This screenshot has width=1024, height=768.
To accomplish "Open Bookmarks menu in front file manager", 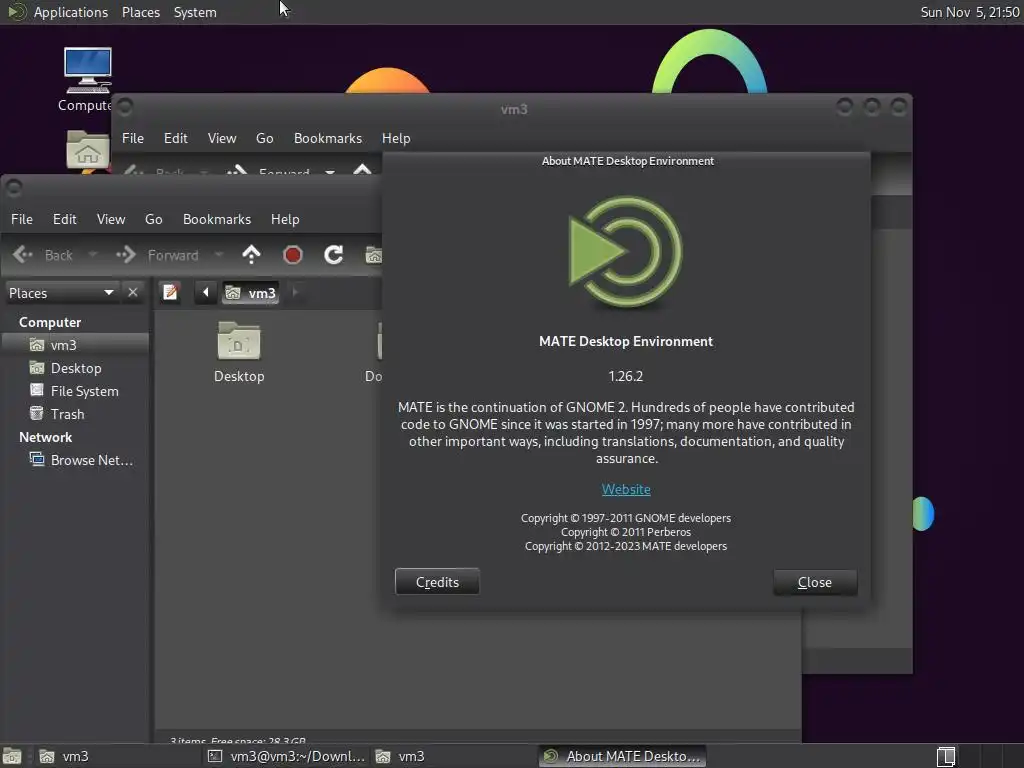I will pos(217,219).
